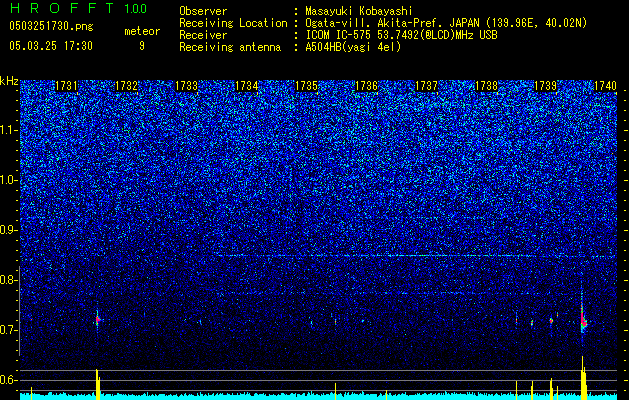
Task: Click the 0.6 kHz axis label
Action: click(9, 380)
